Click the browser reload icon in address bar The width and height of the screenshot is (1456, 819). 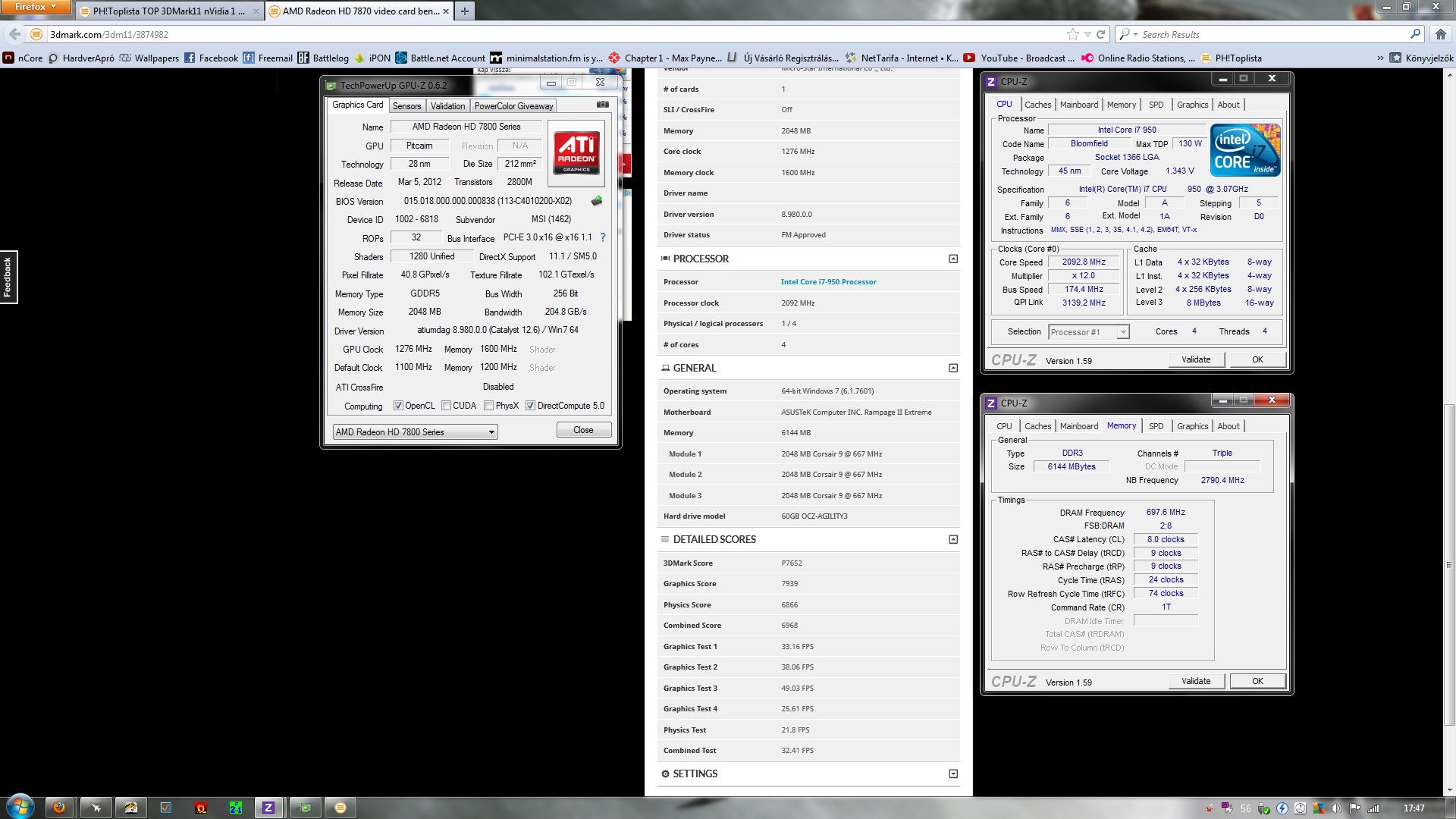1100,34
